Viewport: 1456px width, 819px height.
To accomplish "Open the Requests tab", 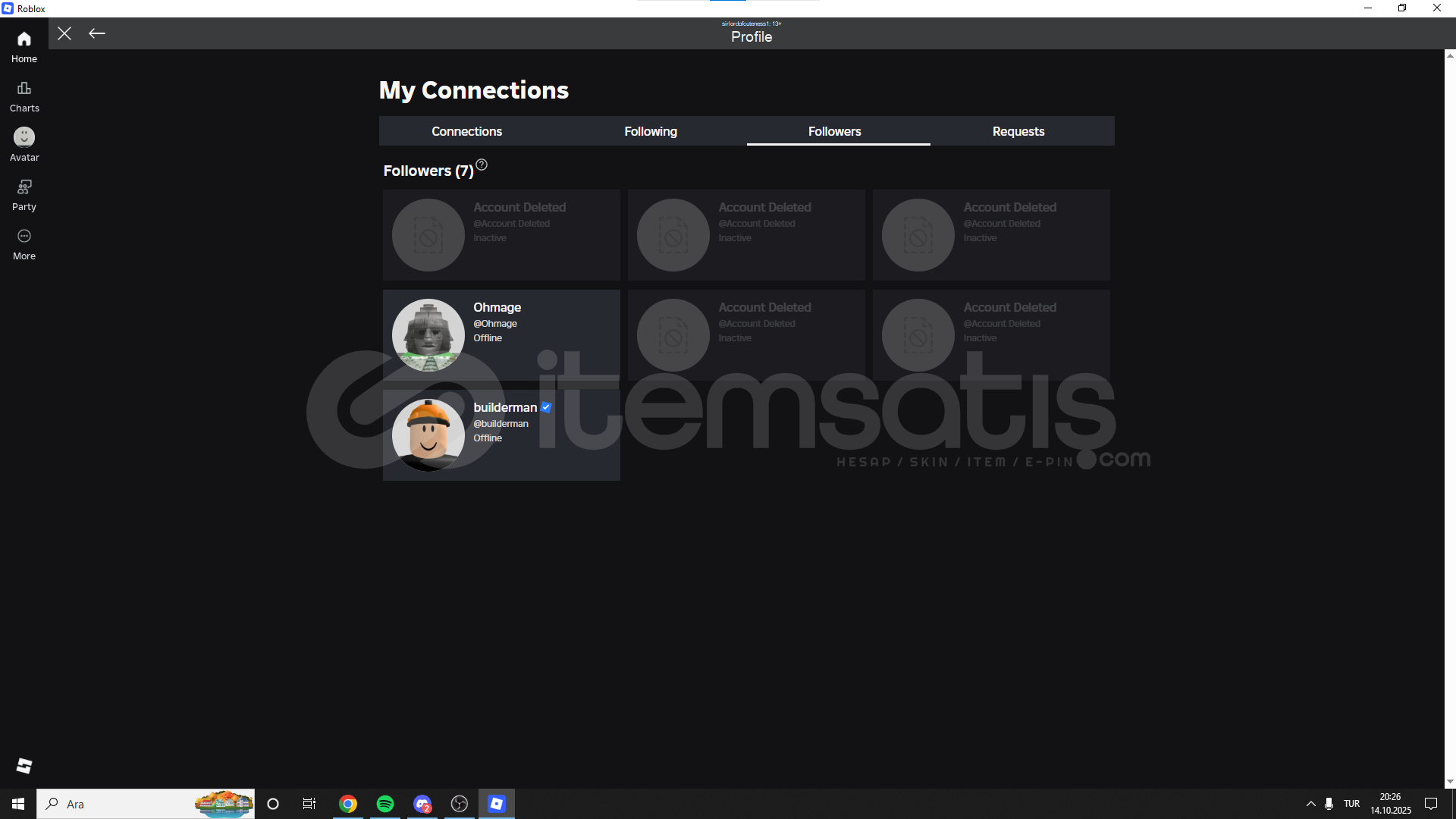I will pyautogui.click(x=1018, y=131).
